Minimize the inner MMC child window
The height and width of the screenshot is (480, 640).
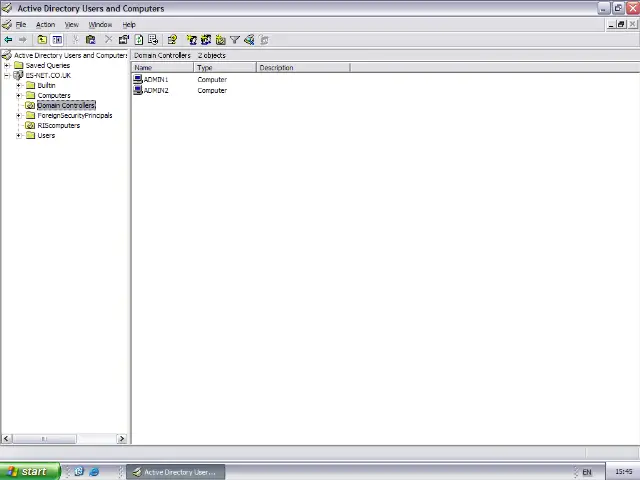[x=611, y=24]
